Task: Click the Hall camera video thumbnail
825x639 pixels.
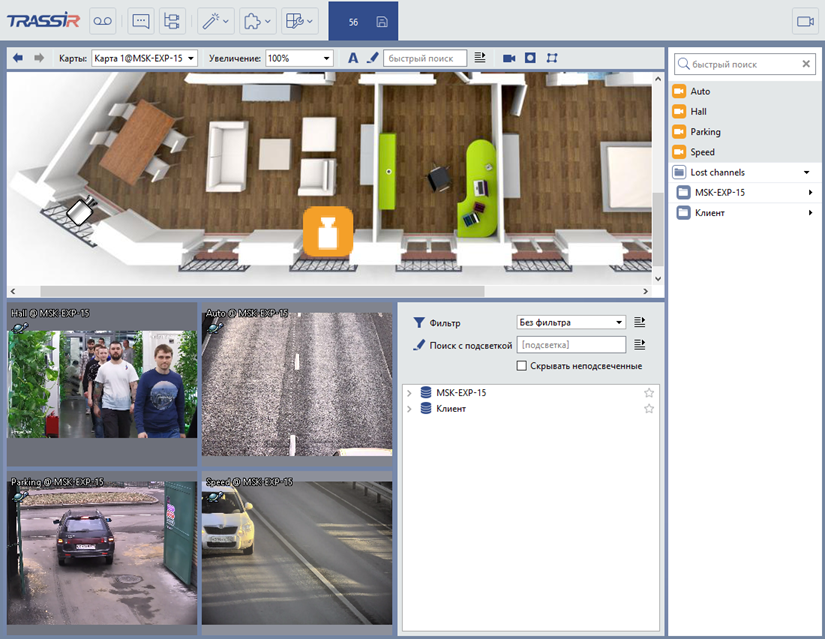Action: (102, 384)
